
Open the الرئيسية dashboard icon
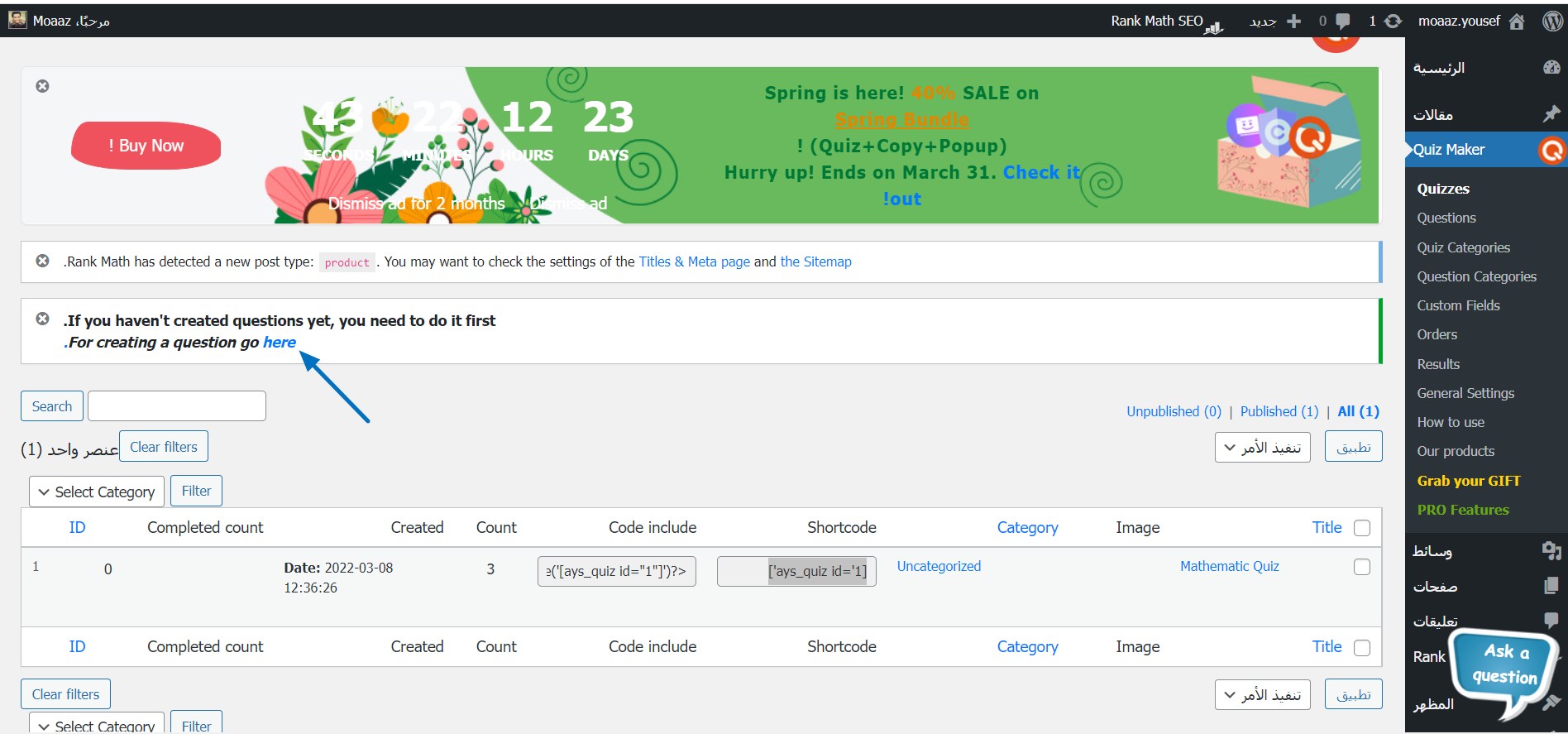(1551, 68)
